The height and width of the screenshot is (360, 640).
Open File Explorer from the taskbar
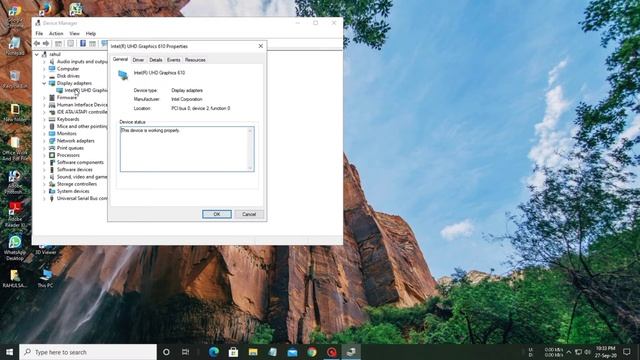253,352
